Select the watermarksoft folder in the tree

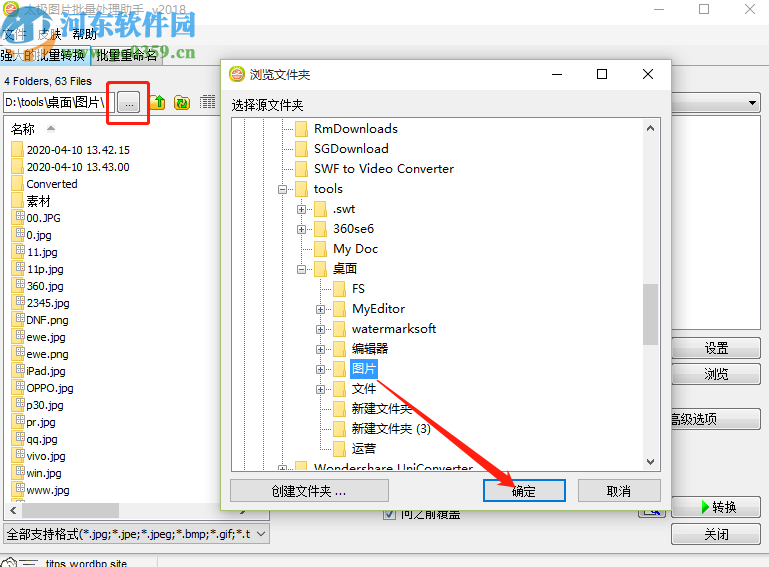[393, 329]
